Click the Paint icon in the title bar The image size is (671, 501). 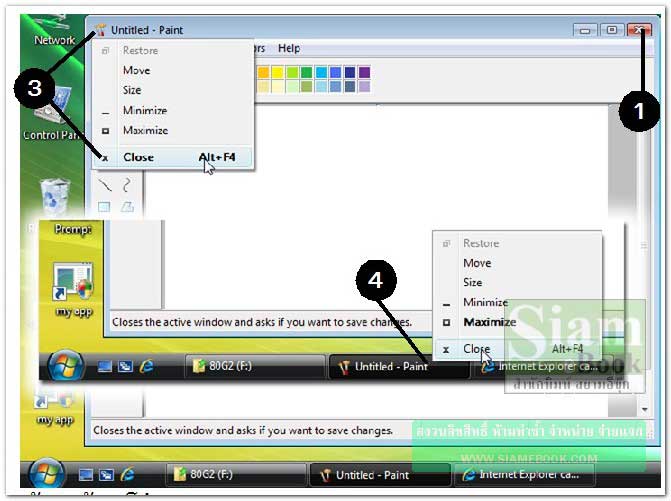101,30
